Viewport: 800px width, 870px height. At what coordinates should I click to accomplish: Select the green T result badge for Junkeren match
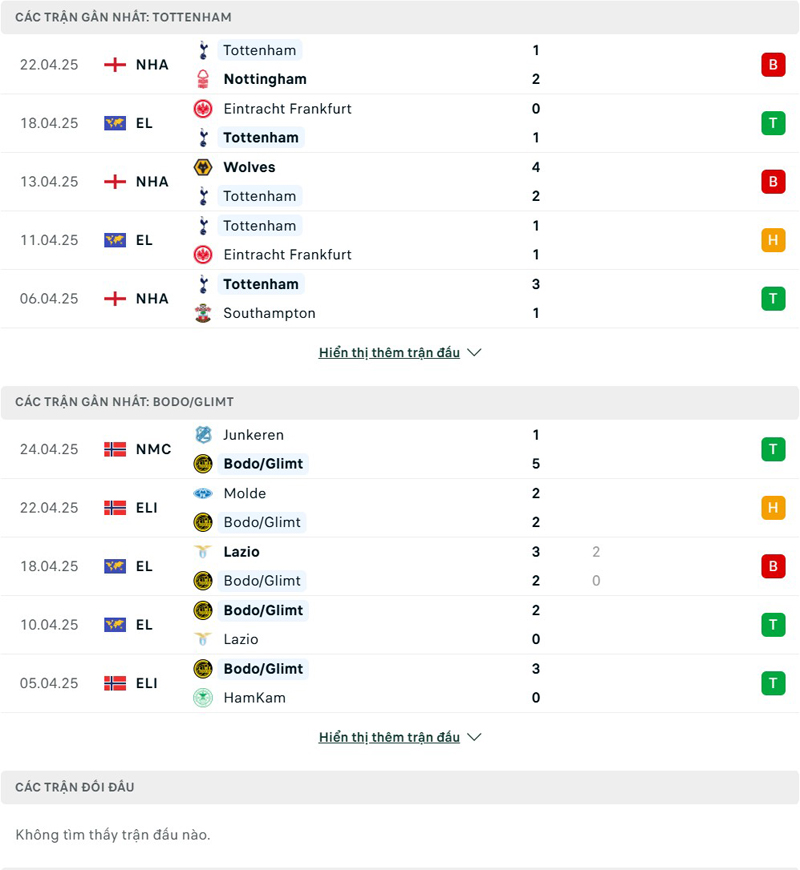pyautogui.click(x=773, y=449)
